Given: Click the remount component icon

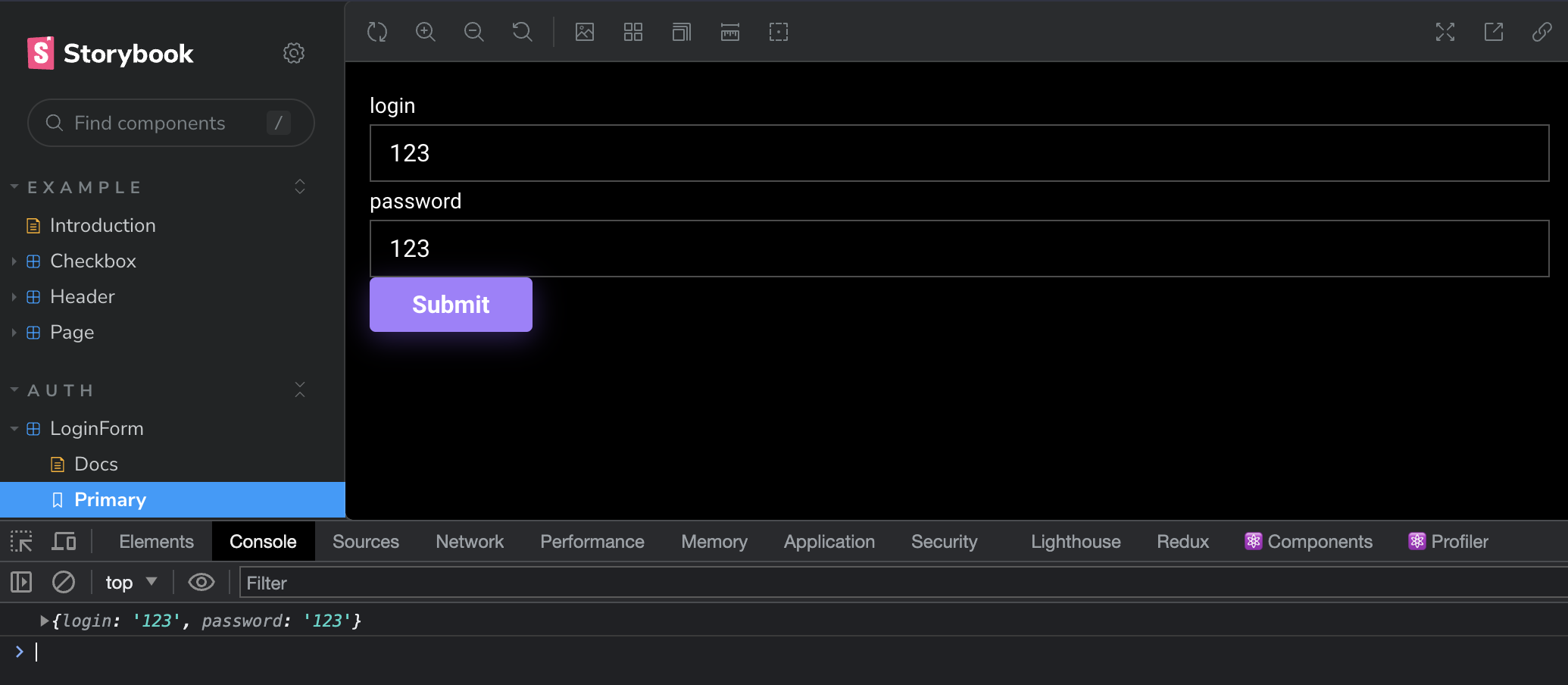Looking at the screenshot, I should pyautogui.click(x=377, y=32).
